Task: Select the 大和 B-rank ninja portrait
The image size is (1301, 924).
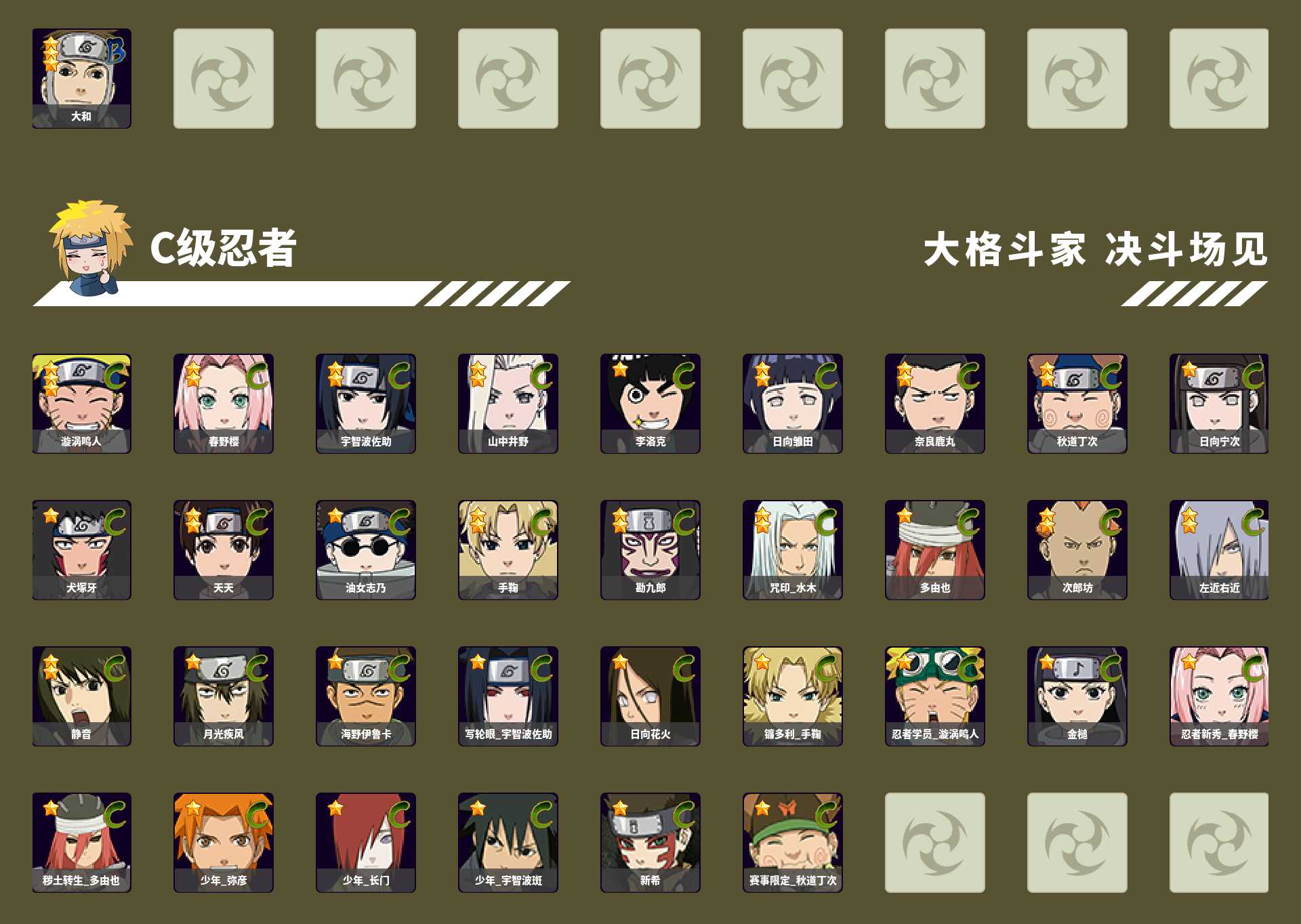Action: pos(81,79)
